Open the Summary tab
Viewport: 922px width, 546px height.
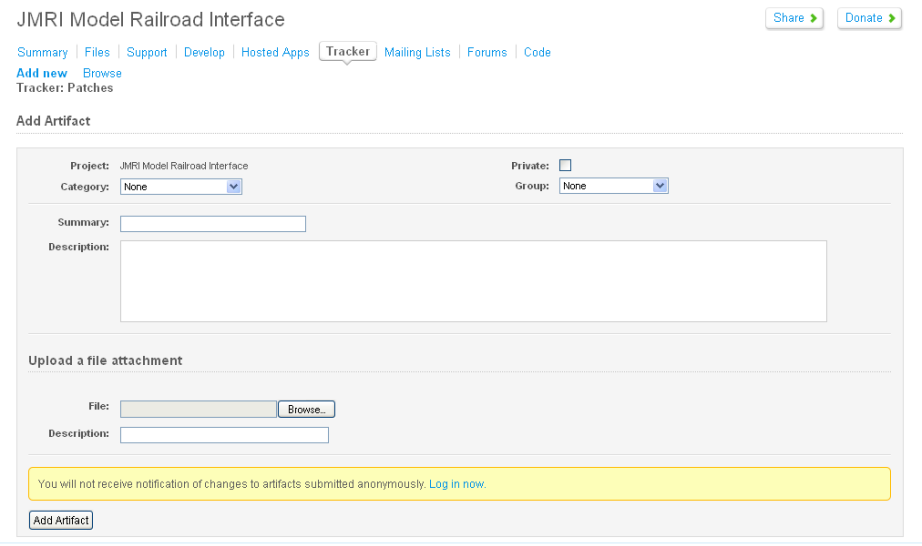[42, 52]
